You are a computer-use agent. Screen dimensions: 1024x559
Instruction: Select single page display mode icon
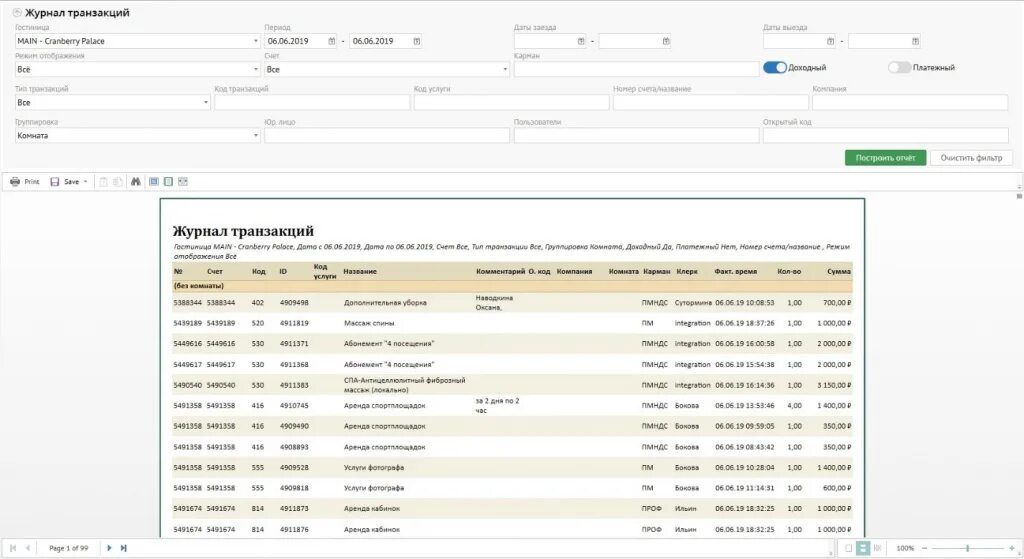tap(848, 548)
